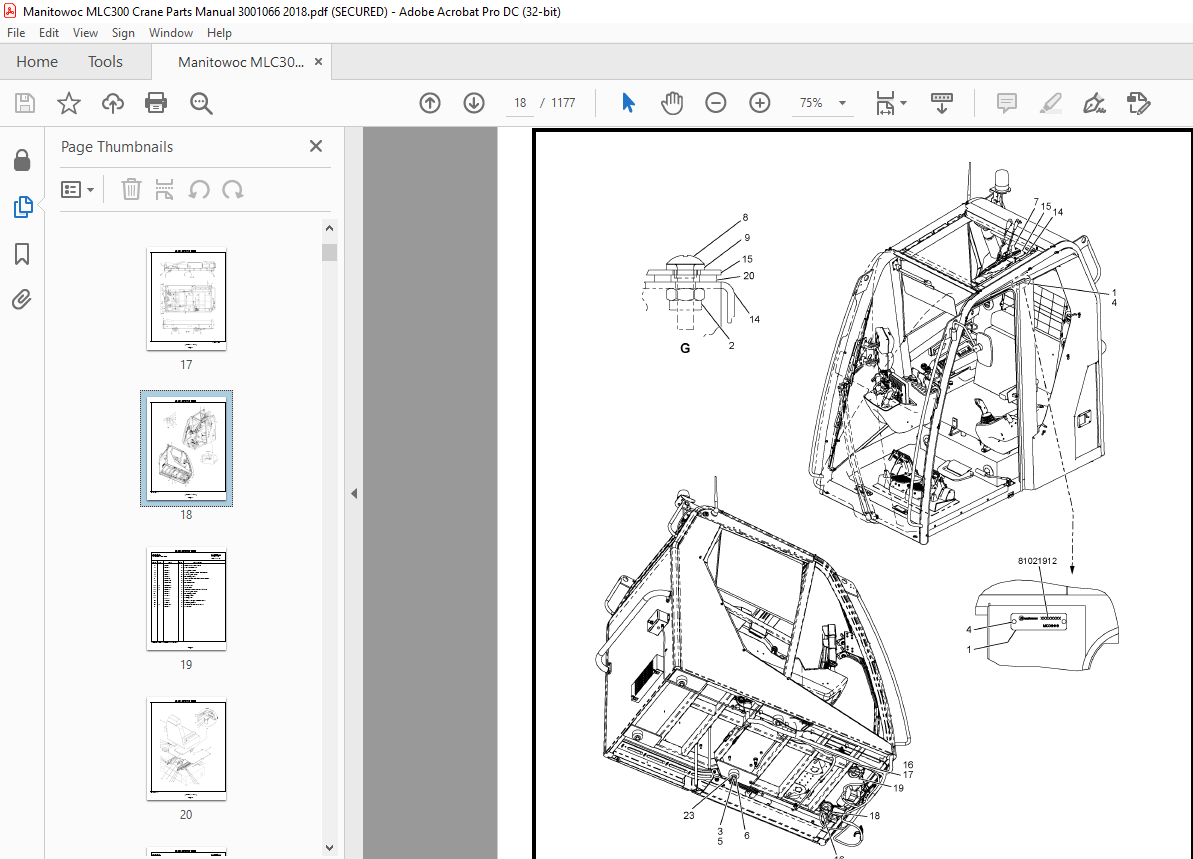The height and width of the screenshot is (859, 1193).
Task: Select page 19 thumbnail
Action: point(186,599)
